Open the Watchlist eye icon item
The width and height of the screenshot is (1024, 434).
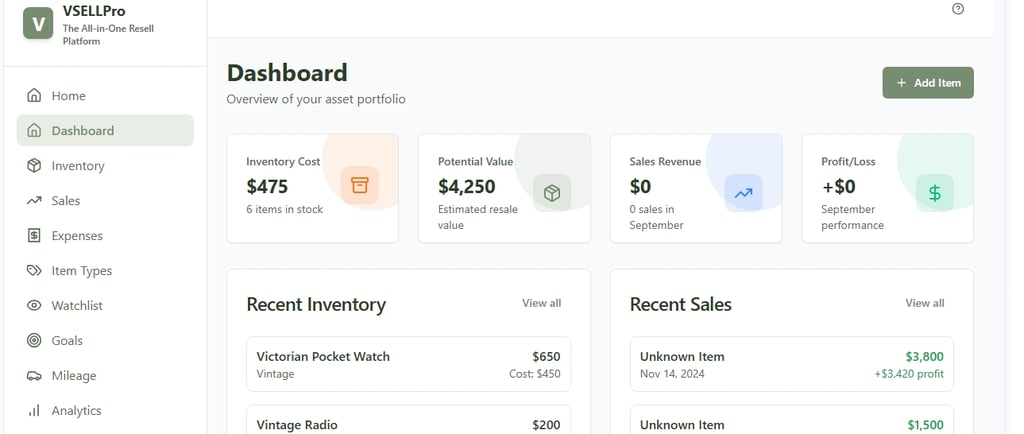click(34, 306)
